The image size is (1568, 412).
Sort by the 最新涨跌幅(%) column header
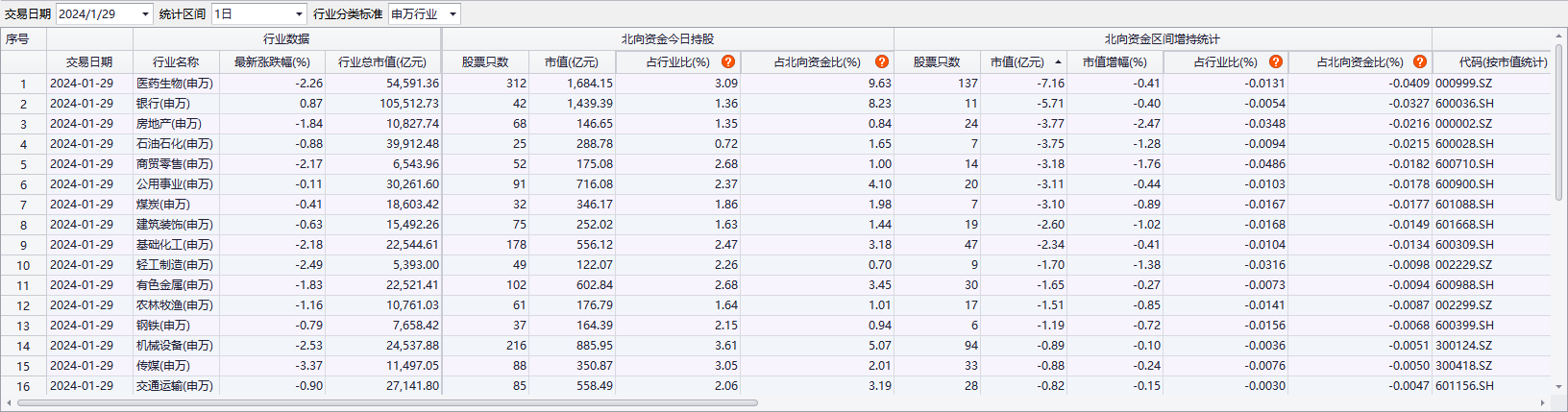[272, 62]
